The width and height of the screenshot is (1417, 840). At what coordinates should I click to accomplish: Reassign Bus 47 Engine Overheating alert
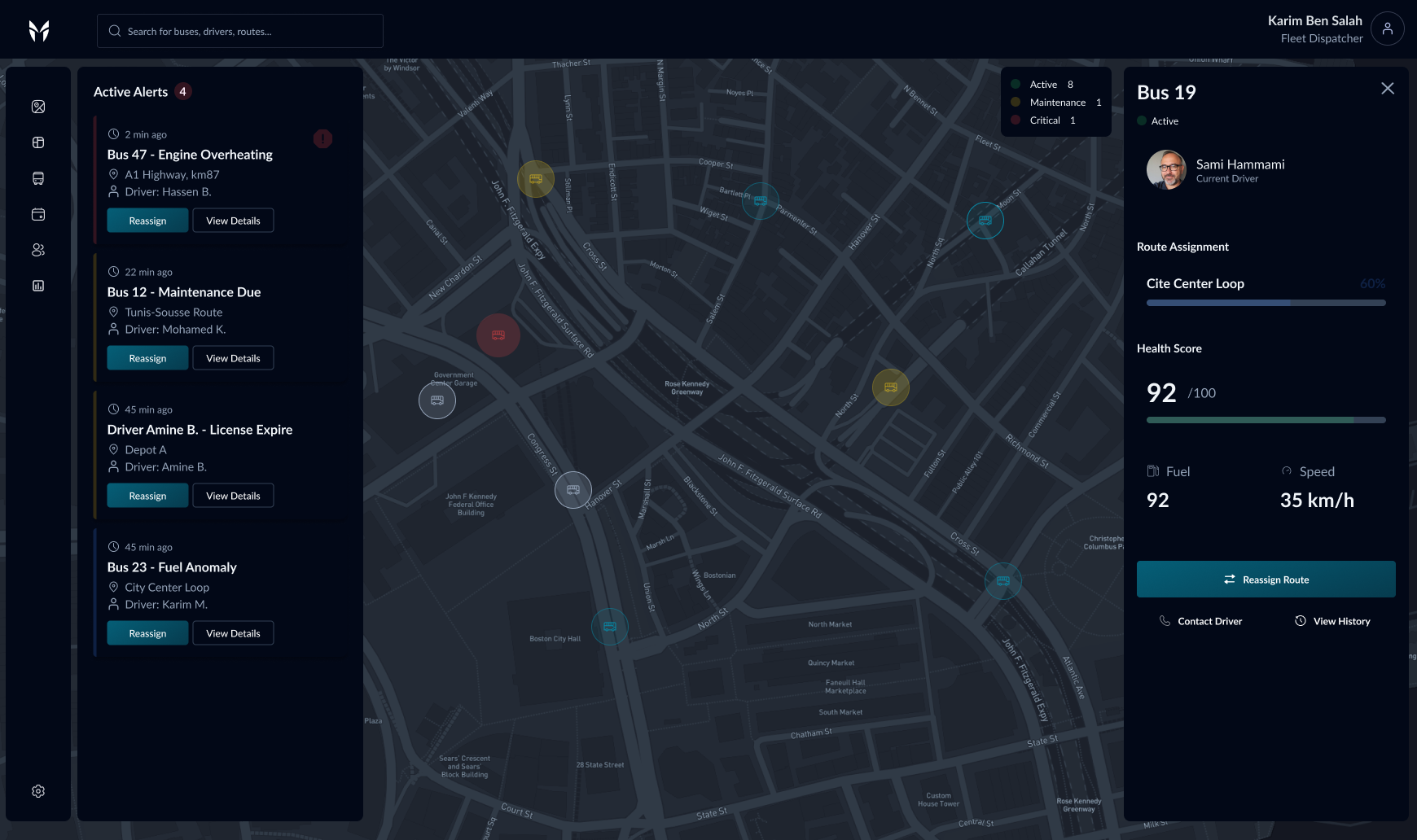tap(147, 221)
